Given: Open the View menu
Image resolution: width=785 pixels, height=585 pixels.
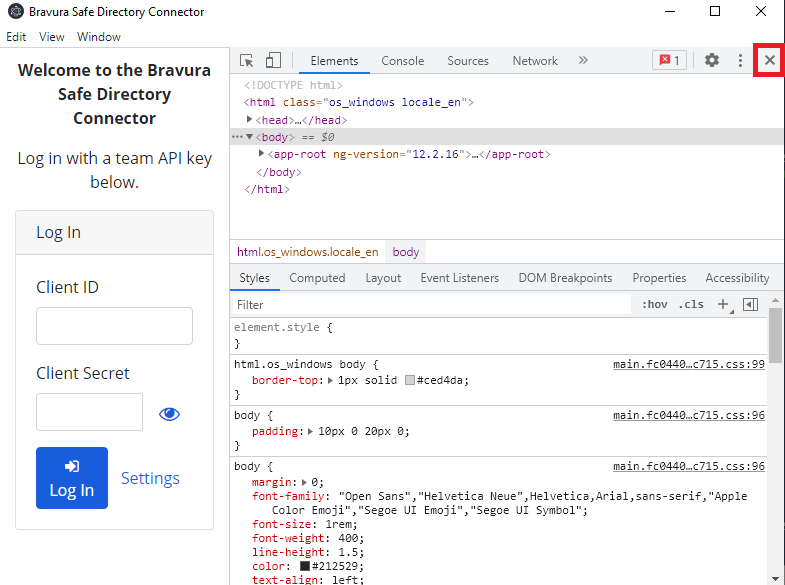Looking at the screenshot, I should click(52, 37).
